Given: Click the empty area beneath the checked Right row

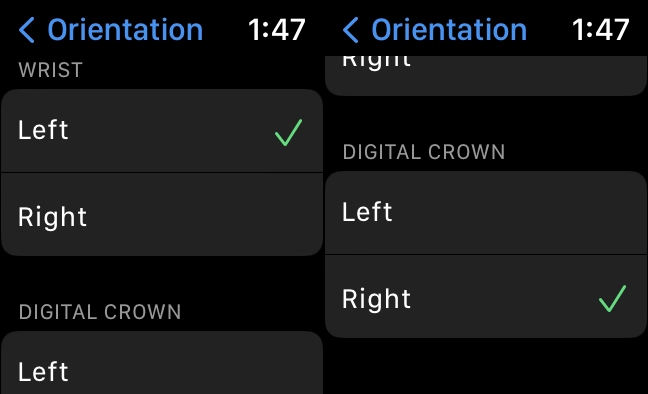Looking at the screenshot, I should point(486,366).
